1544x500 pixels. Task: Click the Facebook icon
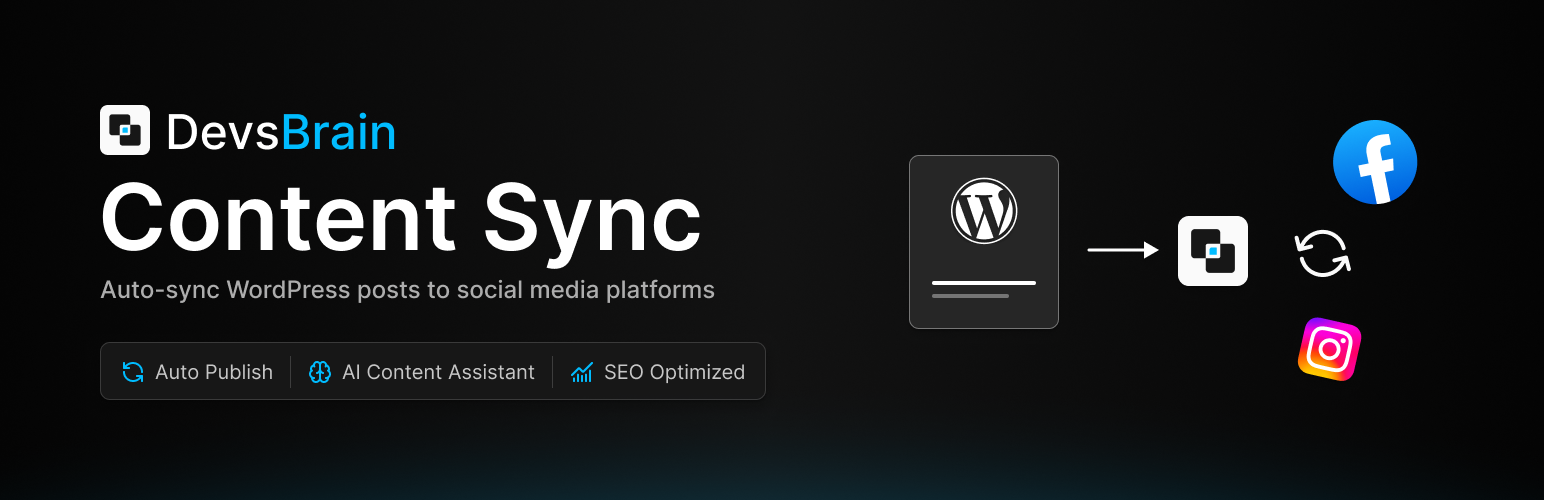[1375, 162]
